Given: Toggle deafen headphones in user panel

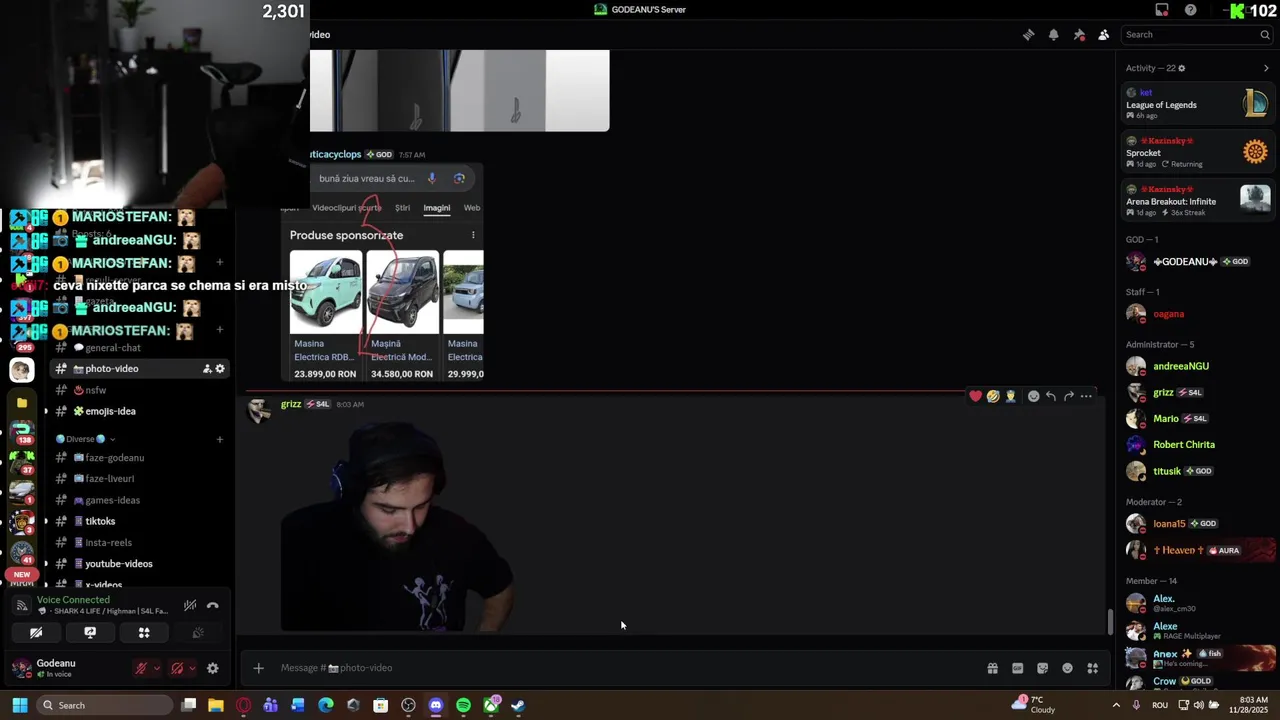Looking at the screenshot, I should (177, 668).
